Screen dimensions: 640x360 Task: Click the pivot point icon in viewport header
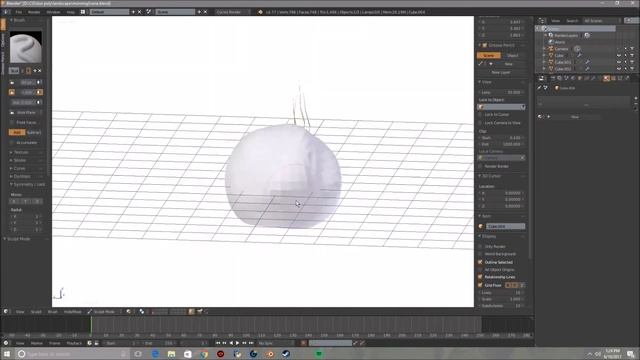point(142,311)
